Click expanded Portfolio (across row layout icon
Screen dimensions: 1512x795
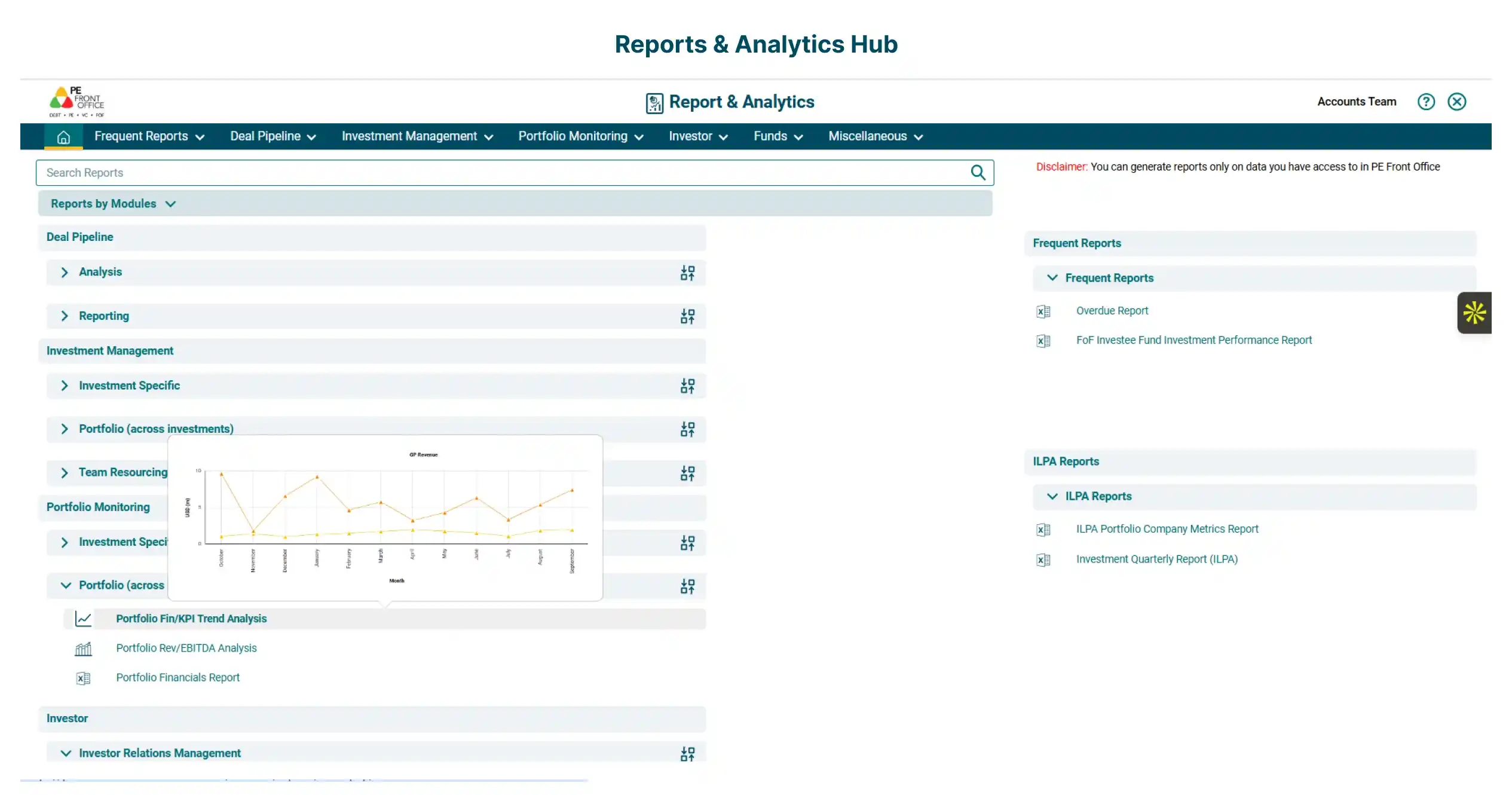(687, 586)
